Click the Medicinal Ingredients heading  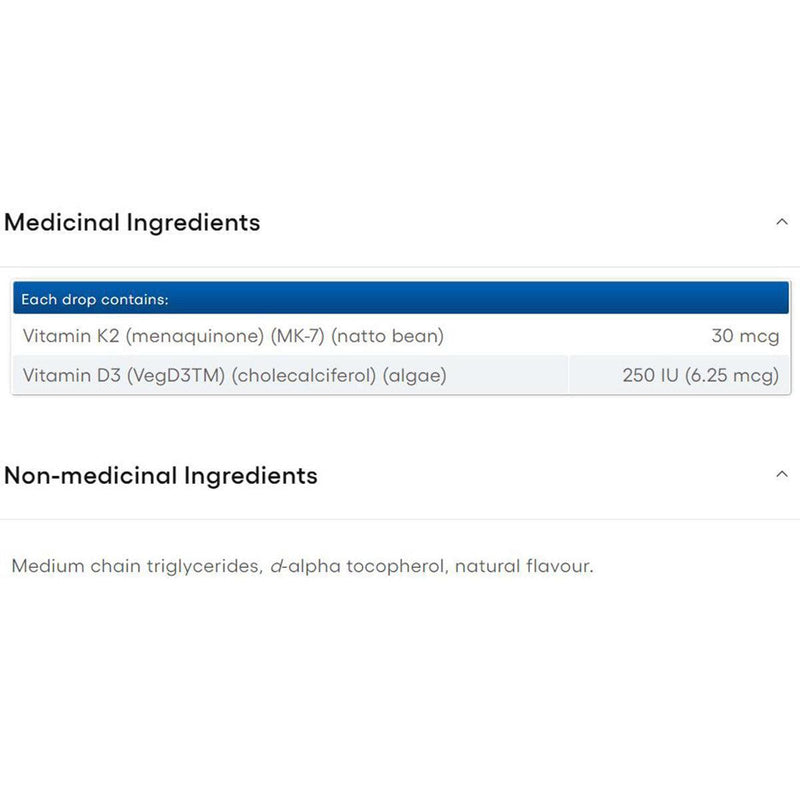point(132,222)
